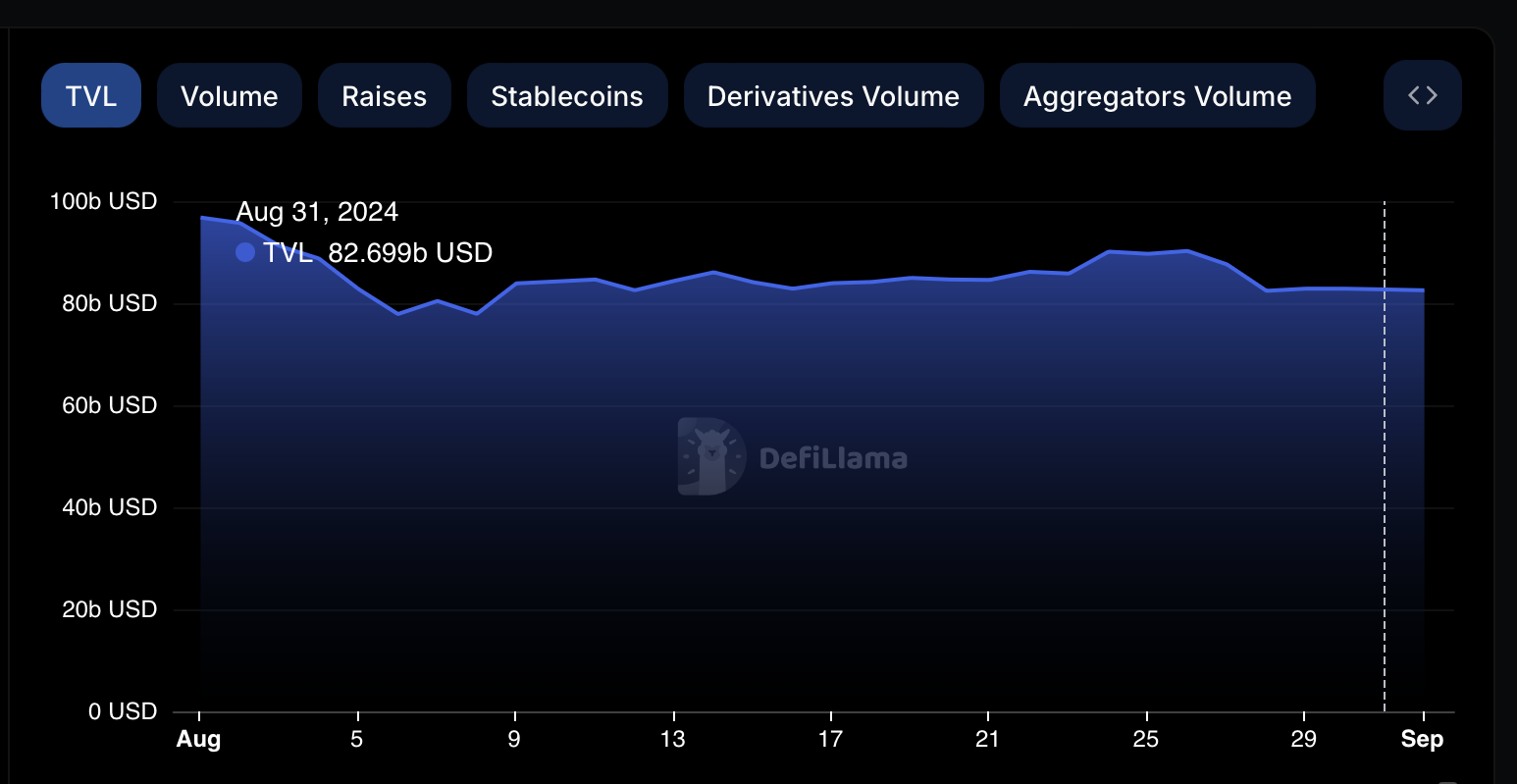1517x784 pixels.
Task: Switch to the Stablecoins tab
Action: click(x=567, y=95)
